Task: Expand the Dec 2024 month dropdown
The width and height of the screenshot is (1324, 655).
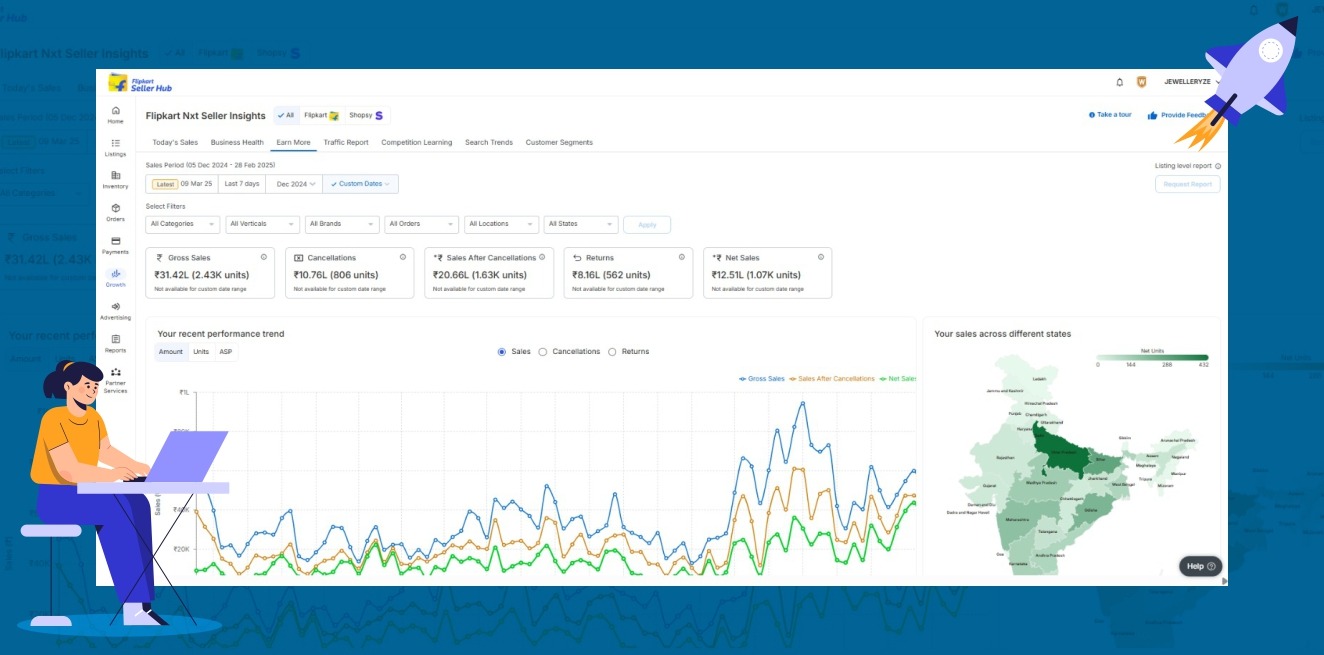Action: tap(295, 184)
